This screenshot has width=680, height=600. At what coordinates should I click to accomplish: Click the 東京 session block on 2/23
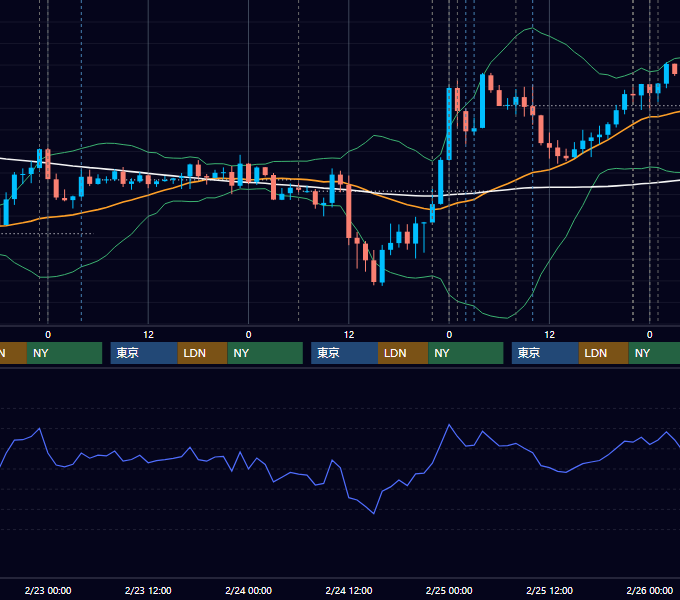tap(144, 353)
